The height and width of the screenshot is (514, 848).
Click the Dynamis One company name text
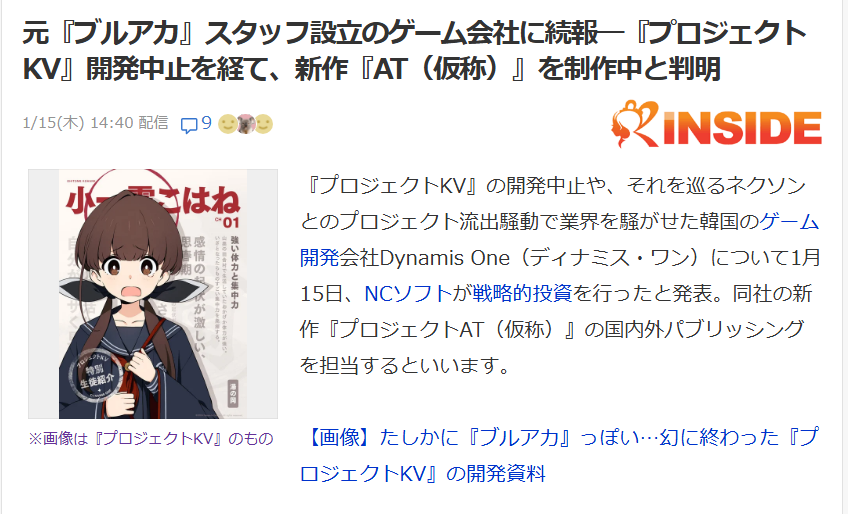[x=445, y=258]
